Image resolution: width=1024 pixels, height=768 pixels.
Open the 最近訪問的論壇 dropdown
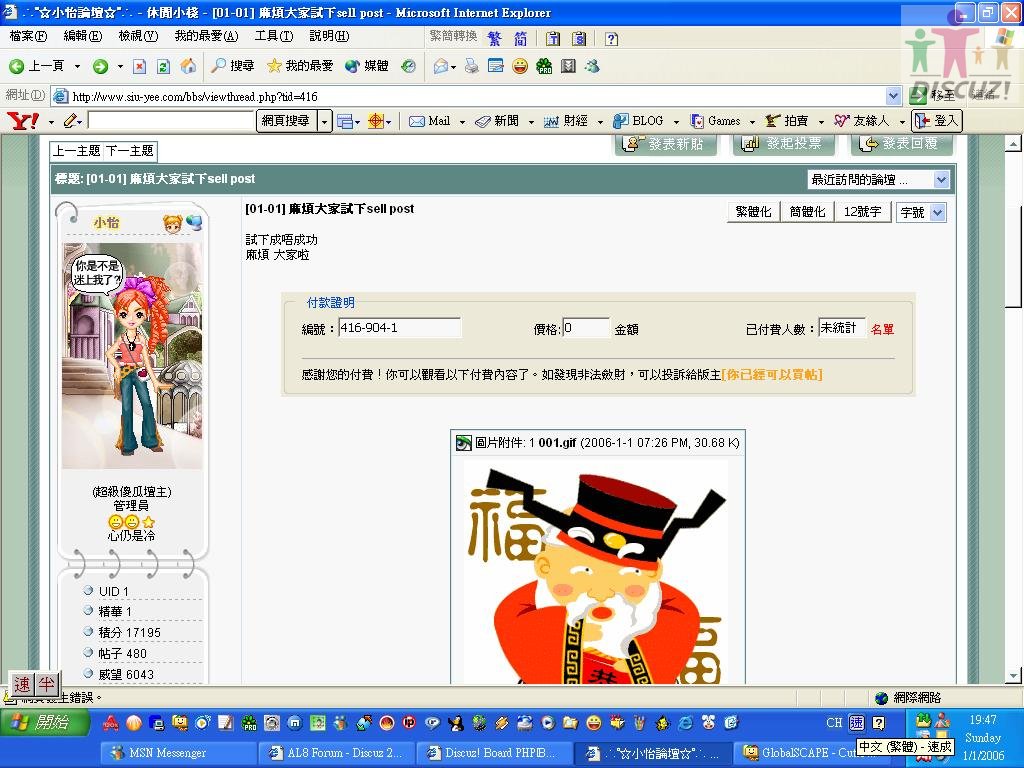pyautogui.click(x=878, y=180)
